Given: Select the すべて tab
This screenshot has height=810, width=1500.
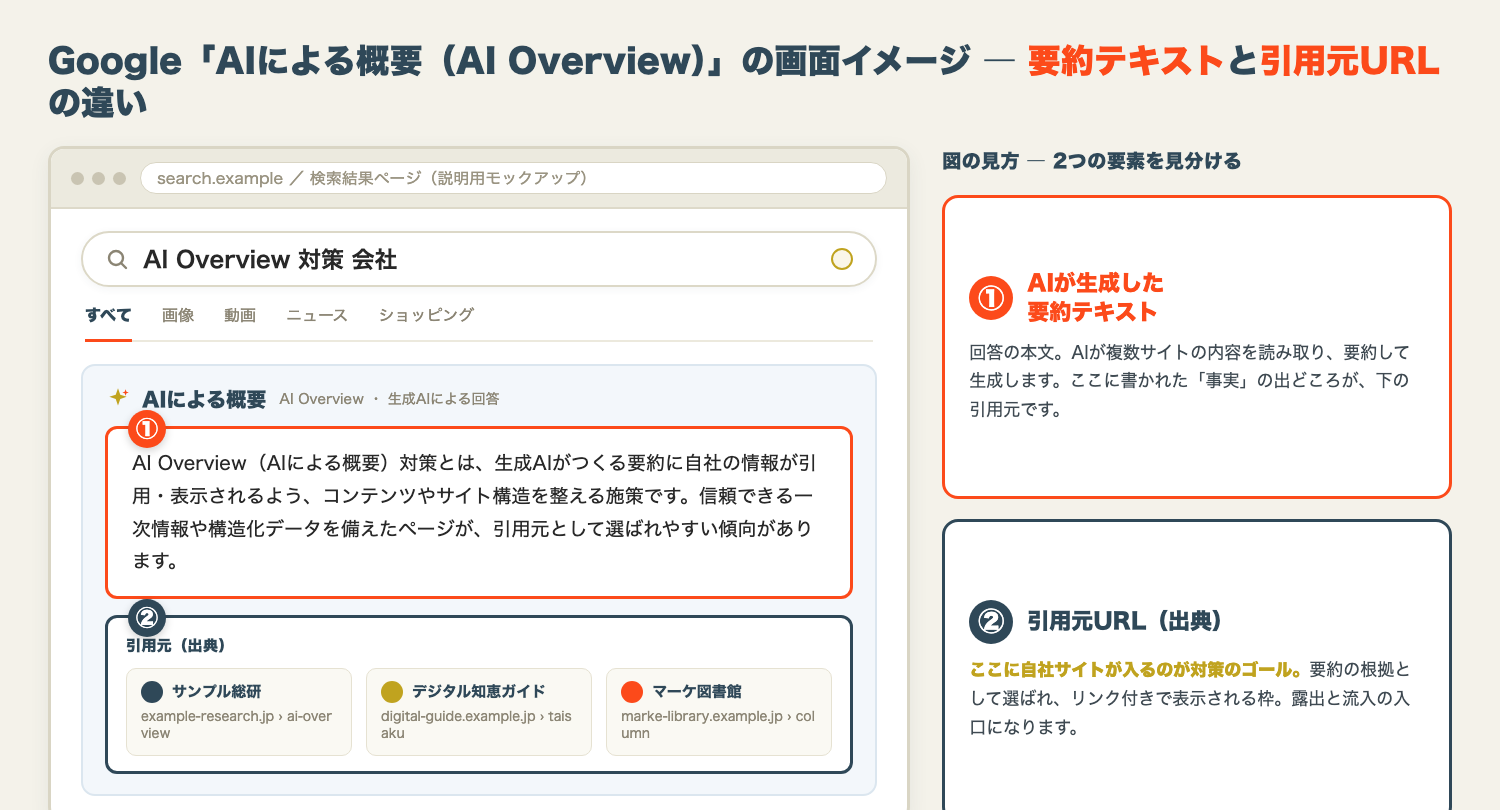Looking at the screenshot, I should coord(108,315).
